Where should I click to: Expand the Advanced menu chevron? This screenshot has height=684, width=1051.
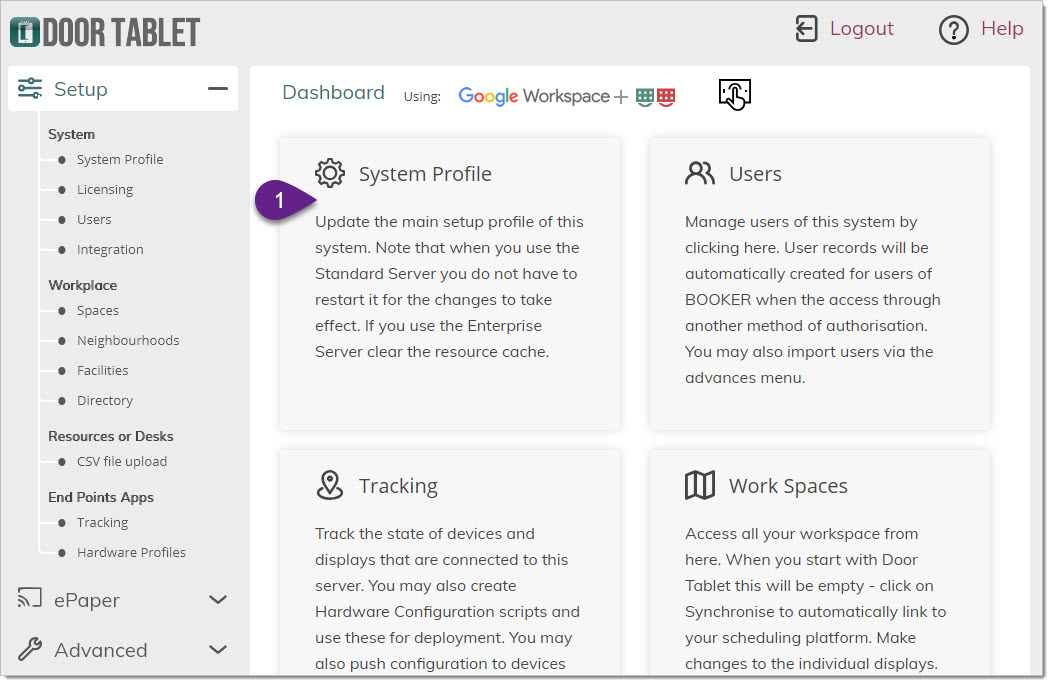[x=217, y=650]
